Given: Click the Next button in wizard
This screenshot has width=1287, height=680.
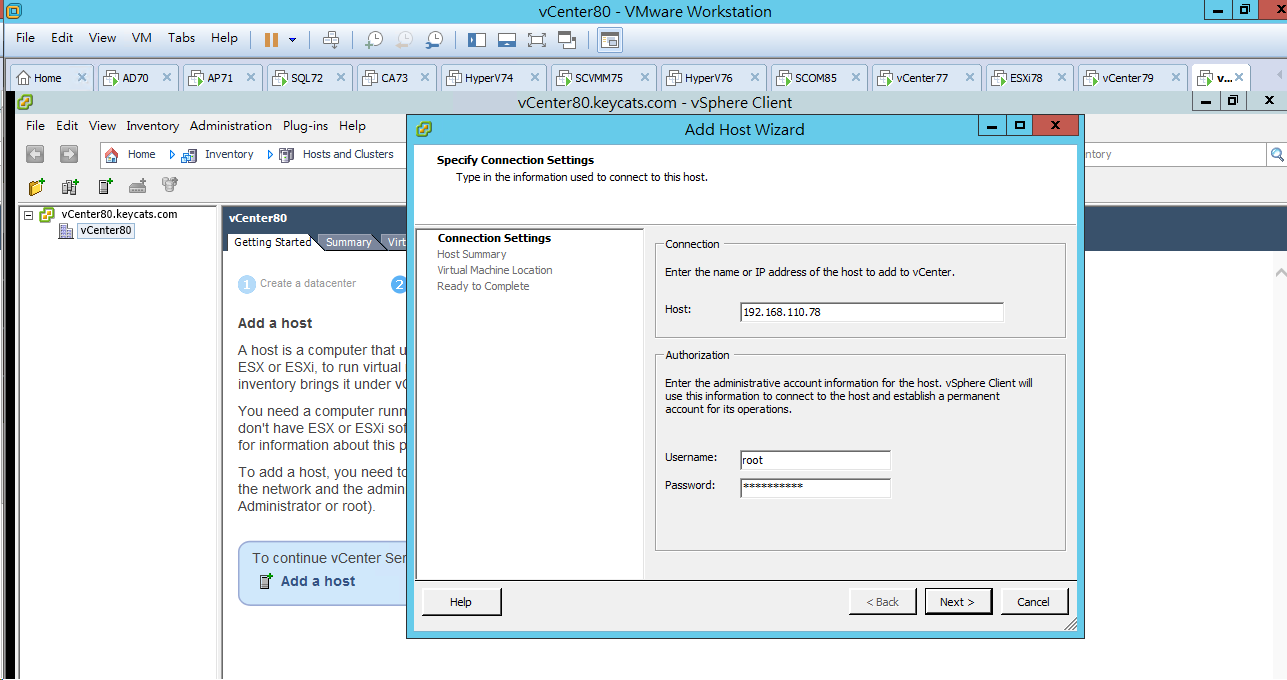Looking at the screenshot, I should pos(958,602).
